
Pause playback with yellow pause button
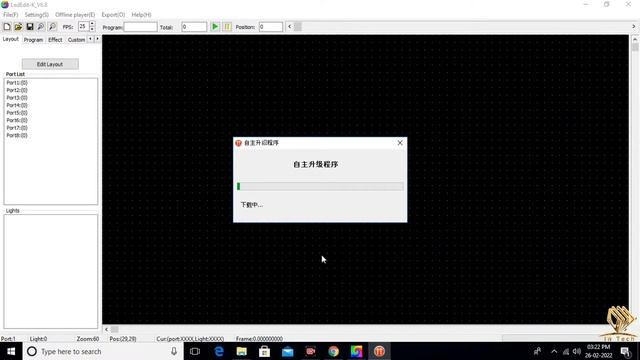pyautogui.click(x=227, y=27)
